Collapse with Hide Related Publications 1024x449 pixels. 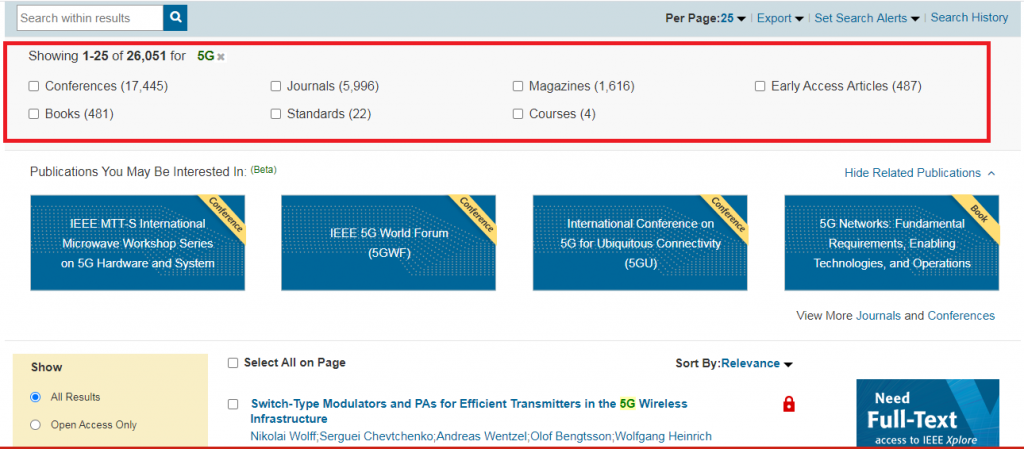point(920,173)
